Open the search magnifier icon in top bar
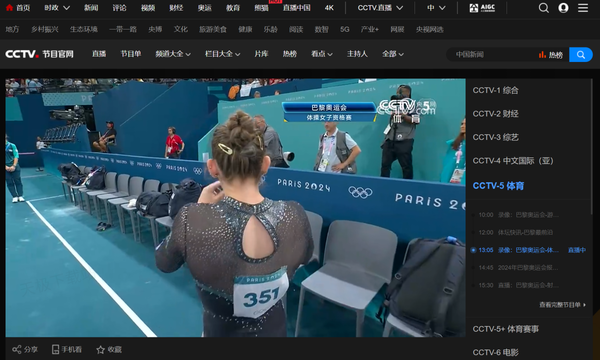The image size is (600, 360). pos(543,8)
